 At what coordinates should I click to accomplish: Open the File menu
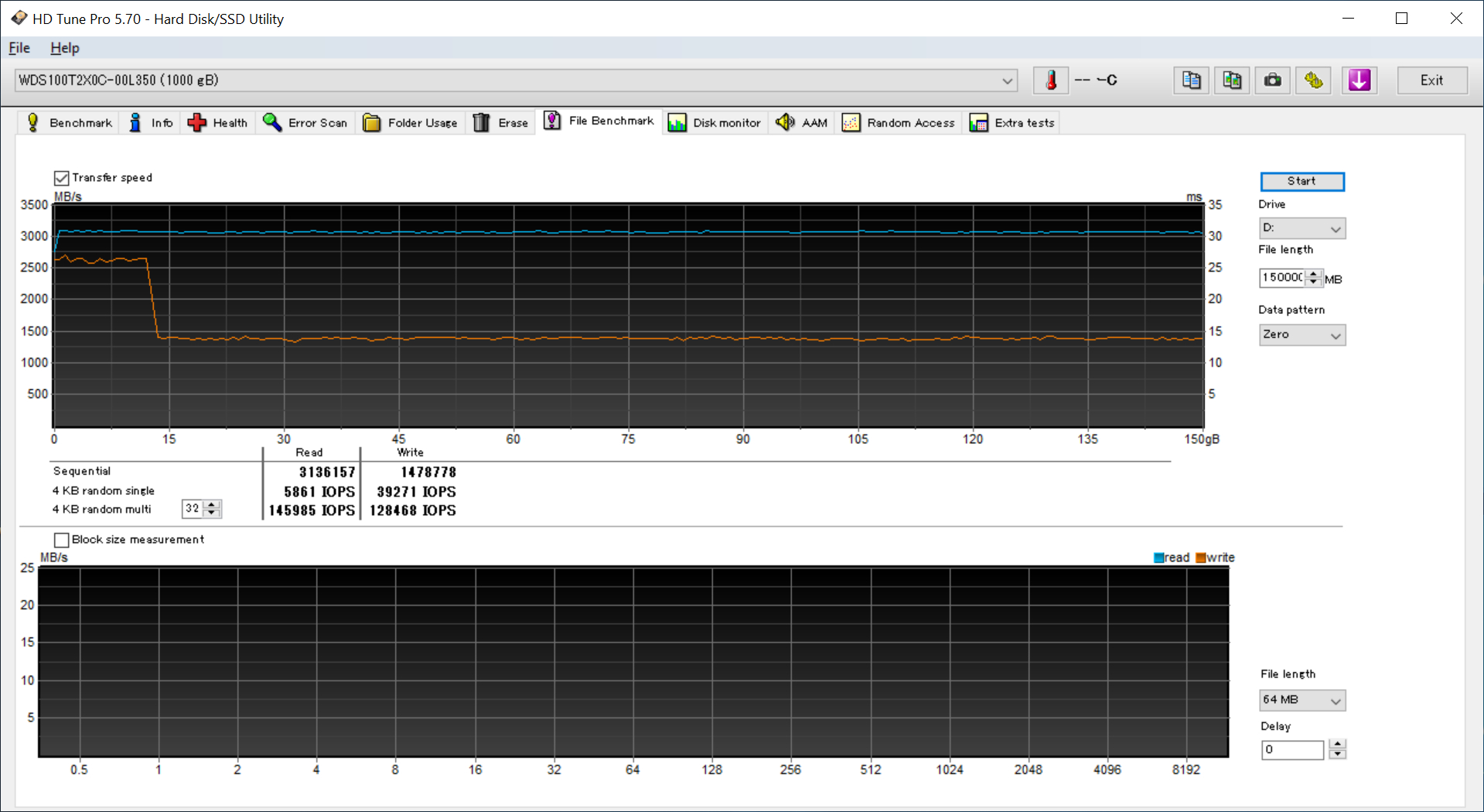pos(19,48)
